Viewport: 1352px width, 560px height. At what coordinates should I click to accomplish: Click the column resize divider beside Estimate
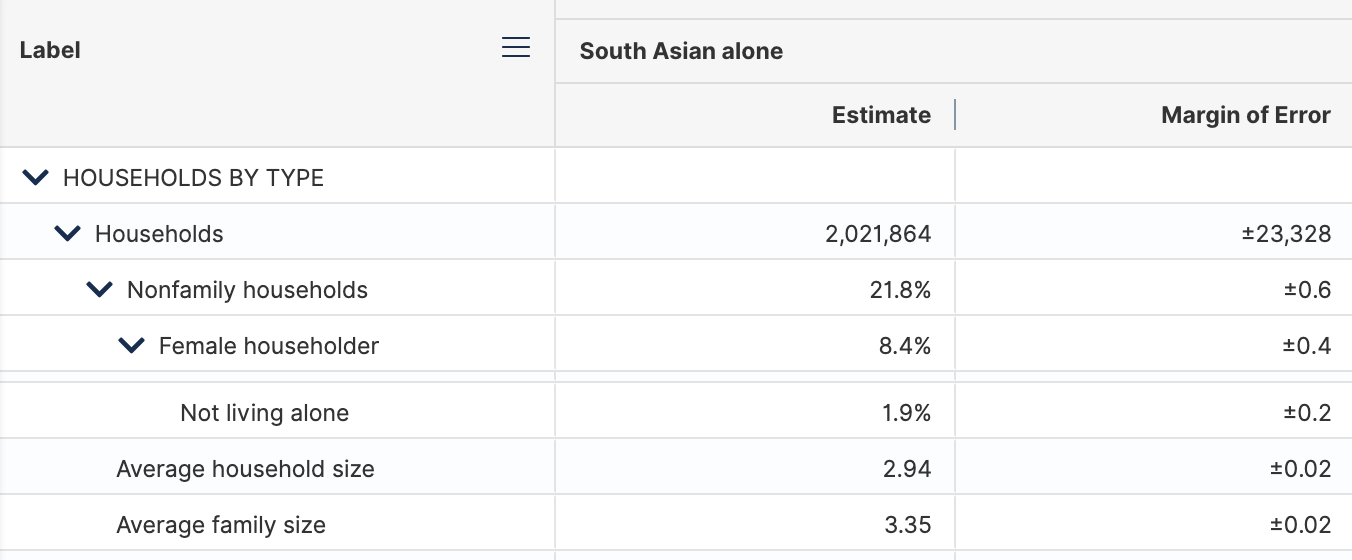point(955,115)
